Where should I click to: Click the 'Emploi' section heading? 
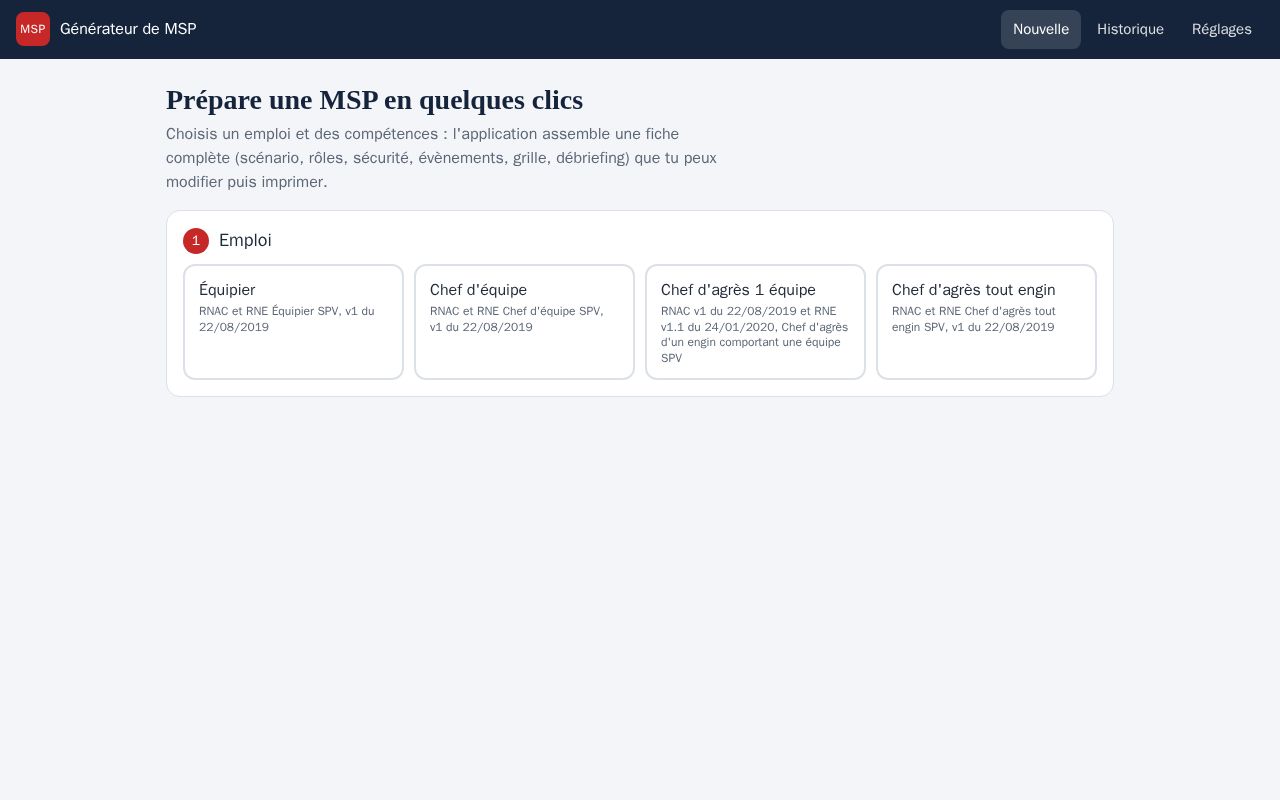(x=245, y=240)
